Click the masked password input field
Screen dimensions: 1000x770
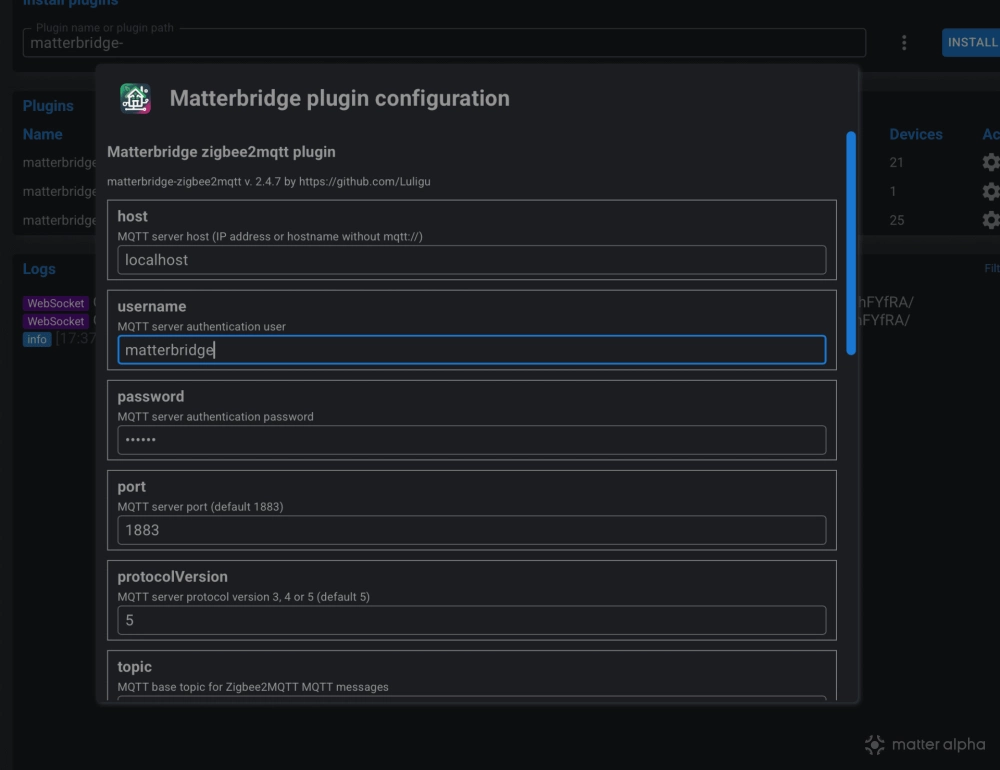471,440
